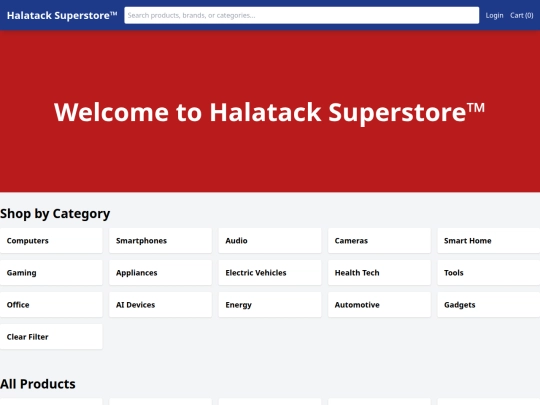Choose the Tools category

(x=489, y=272)
